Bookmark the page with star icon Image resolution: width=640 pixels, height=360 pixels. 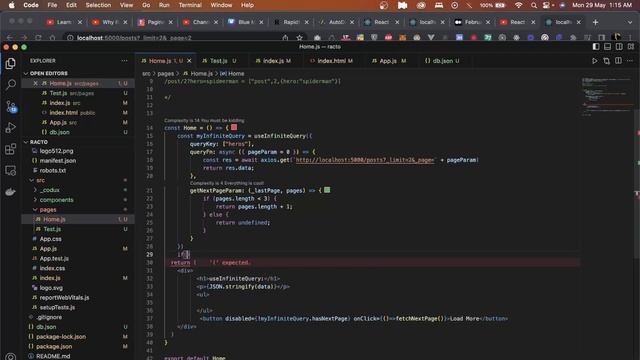point(300,38)
